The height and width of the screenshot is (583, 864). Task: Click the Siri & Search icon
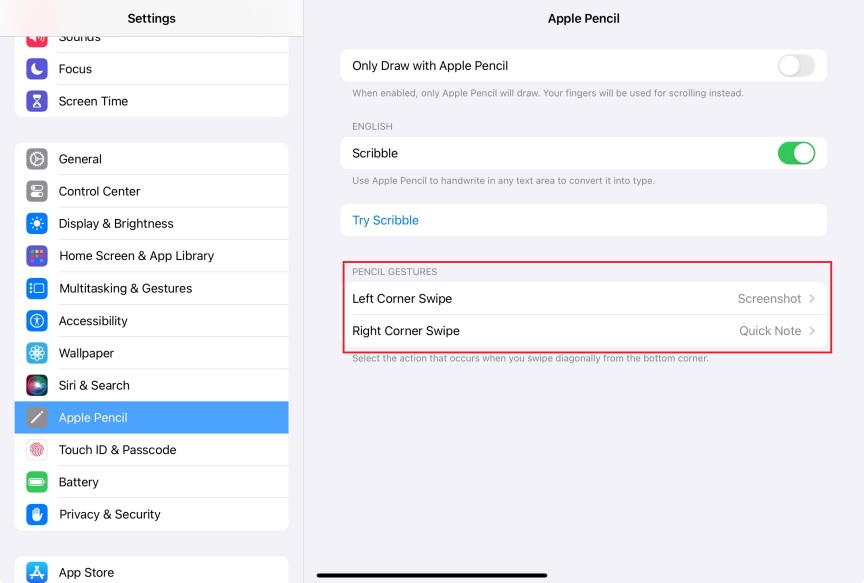pos(37,385)
